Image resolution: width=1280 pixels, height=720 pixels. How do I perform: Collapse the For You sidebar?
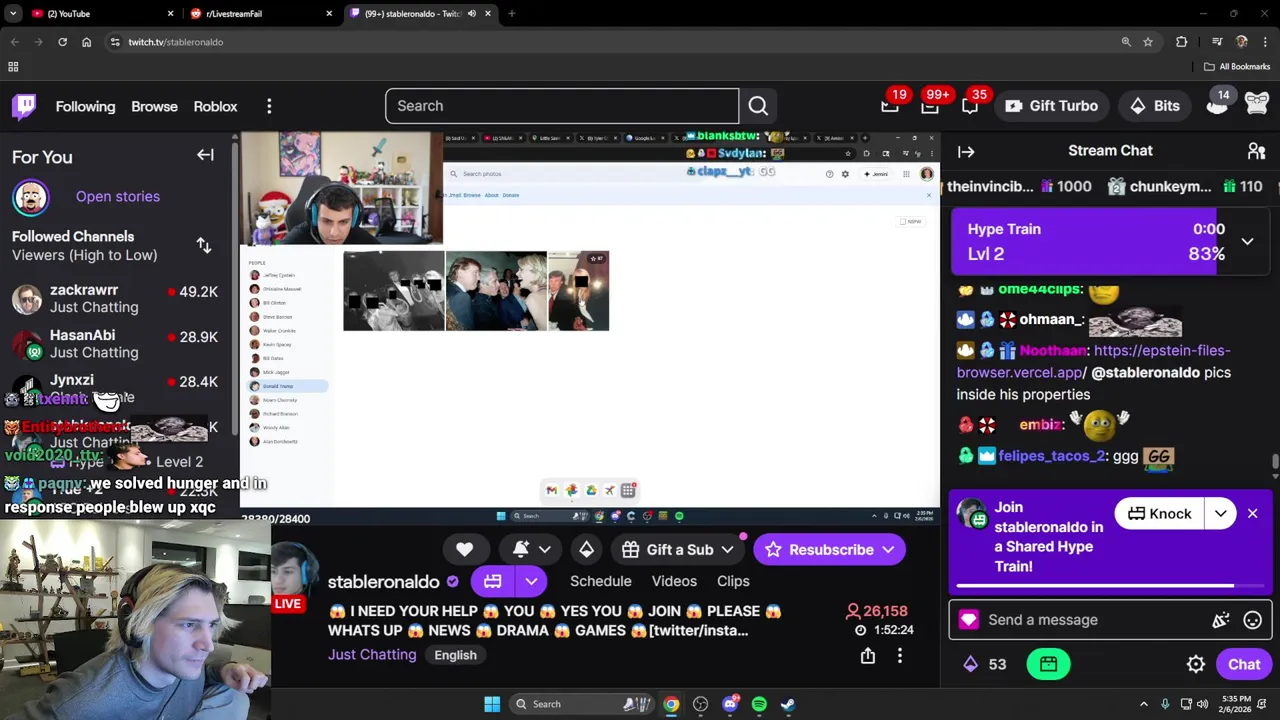[x=205, y=155]
